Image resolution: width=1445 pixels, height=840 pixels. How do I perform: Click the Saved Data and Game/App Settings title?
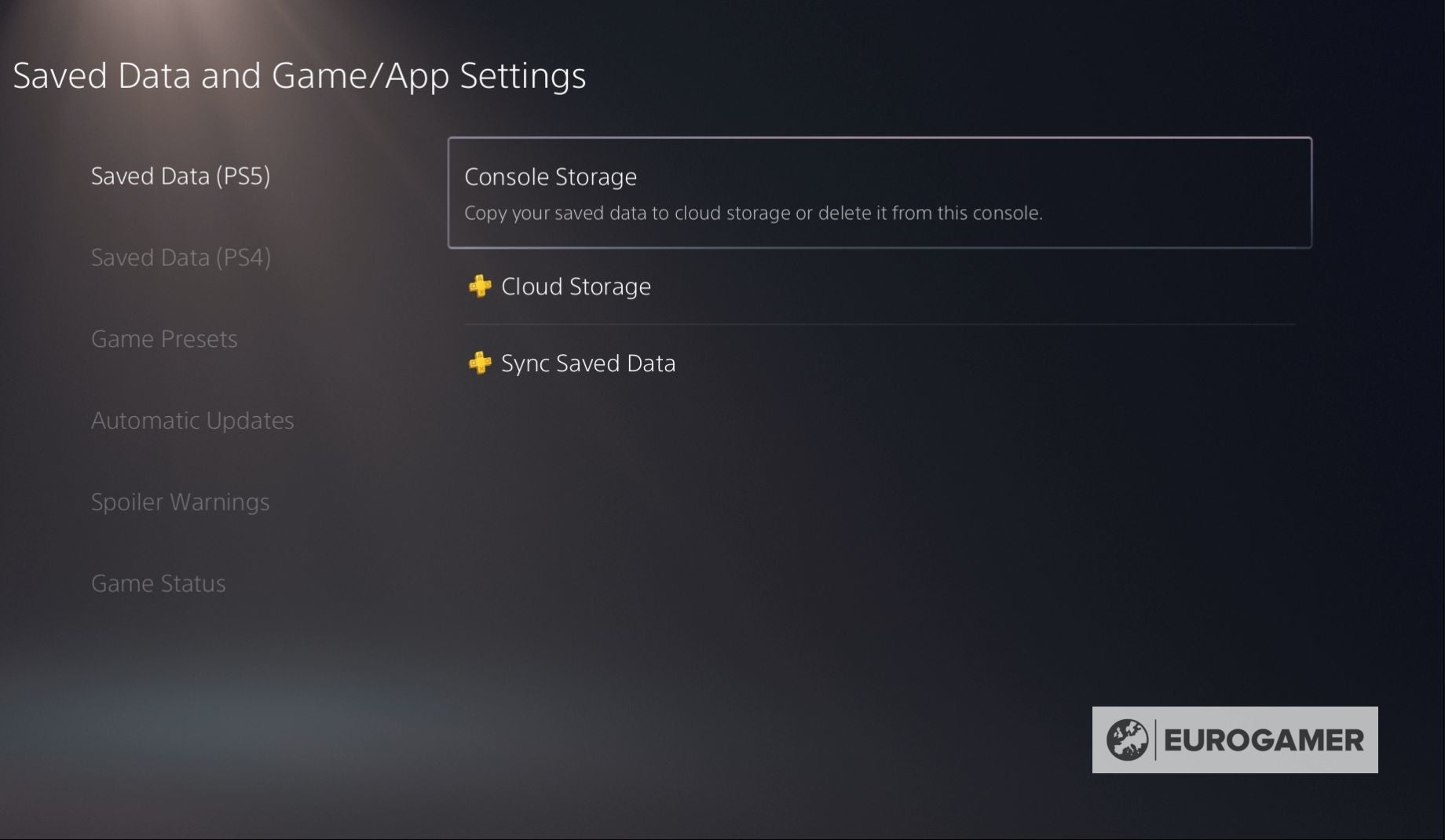pyautogui.click(x=299, y=76)
